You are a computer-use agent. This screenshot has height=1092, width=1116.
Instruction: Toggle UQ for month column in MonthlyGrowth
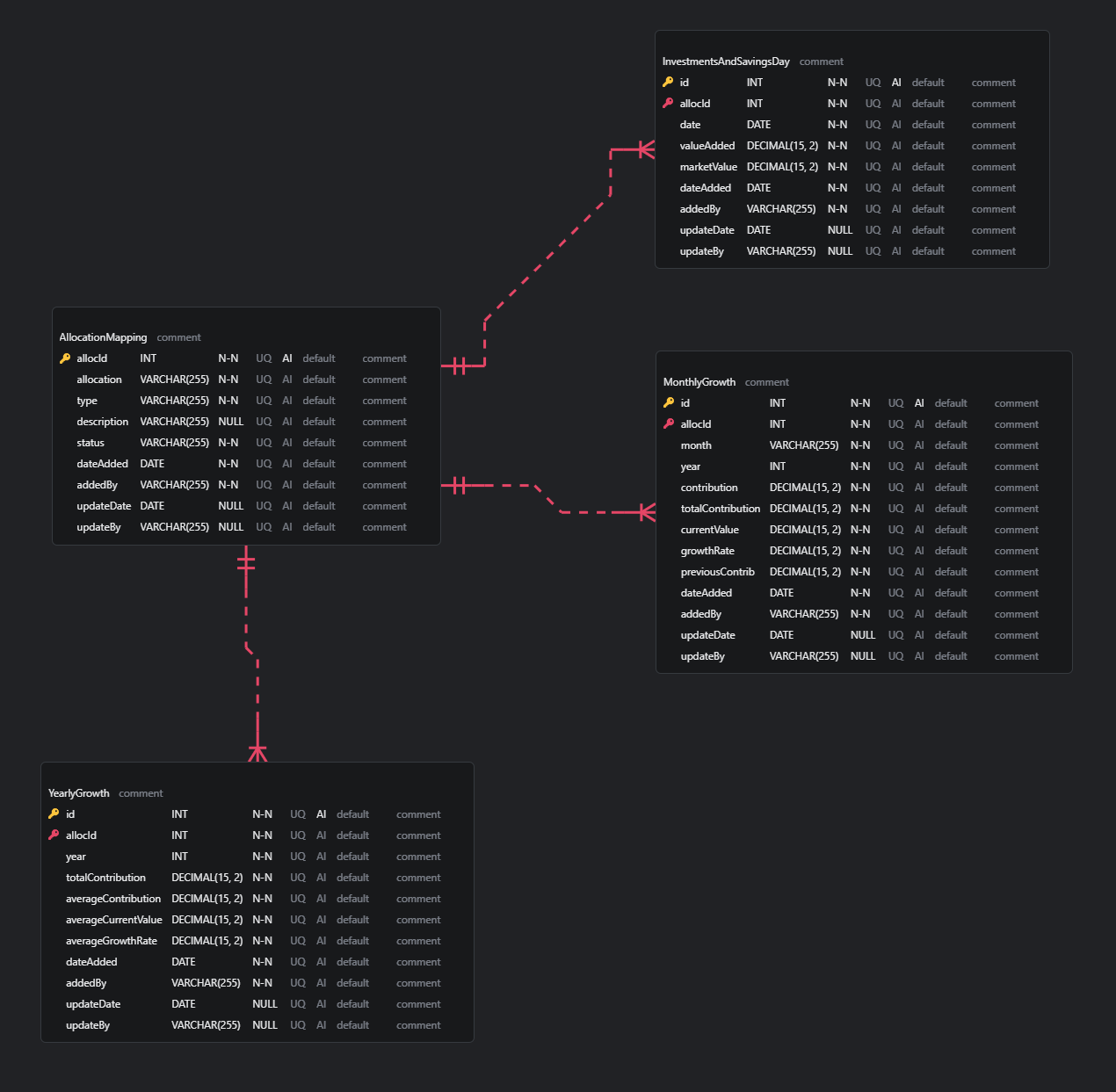(x=895, y=445)
